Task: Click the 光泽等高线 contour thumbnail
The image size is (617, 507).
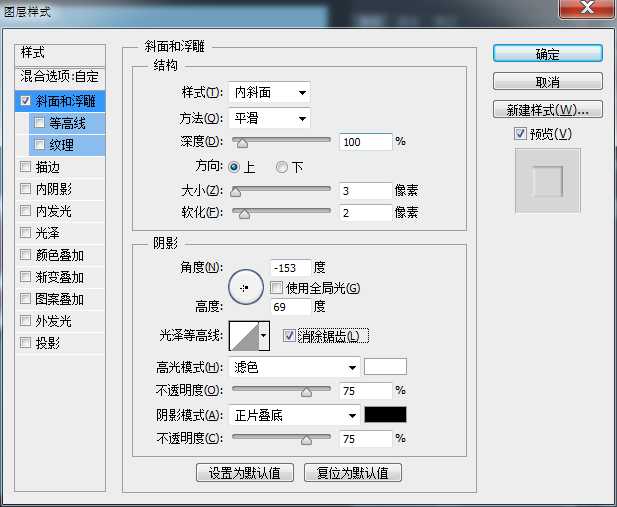Action: 244,336
